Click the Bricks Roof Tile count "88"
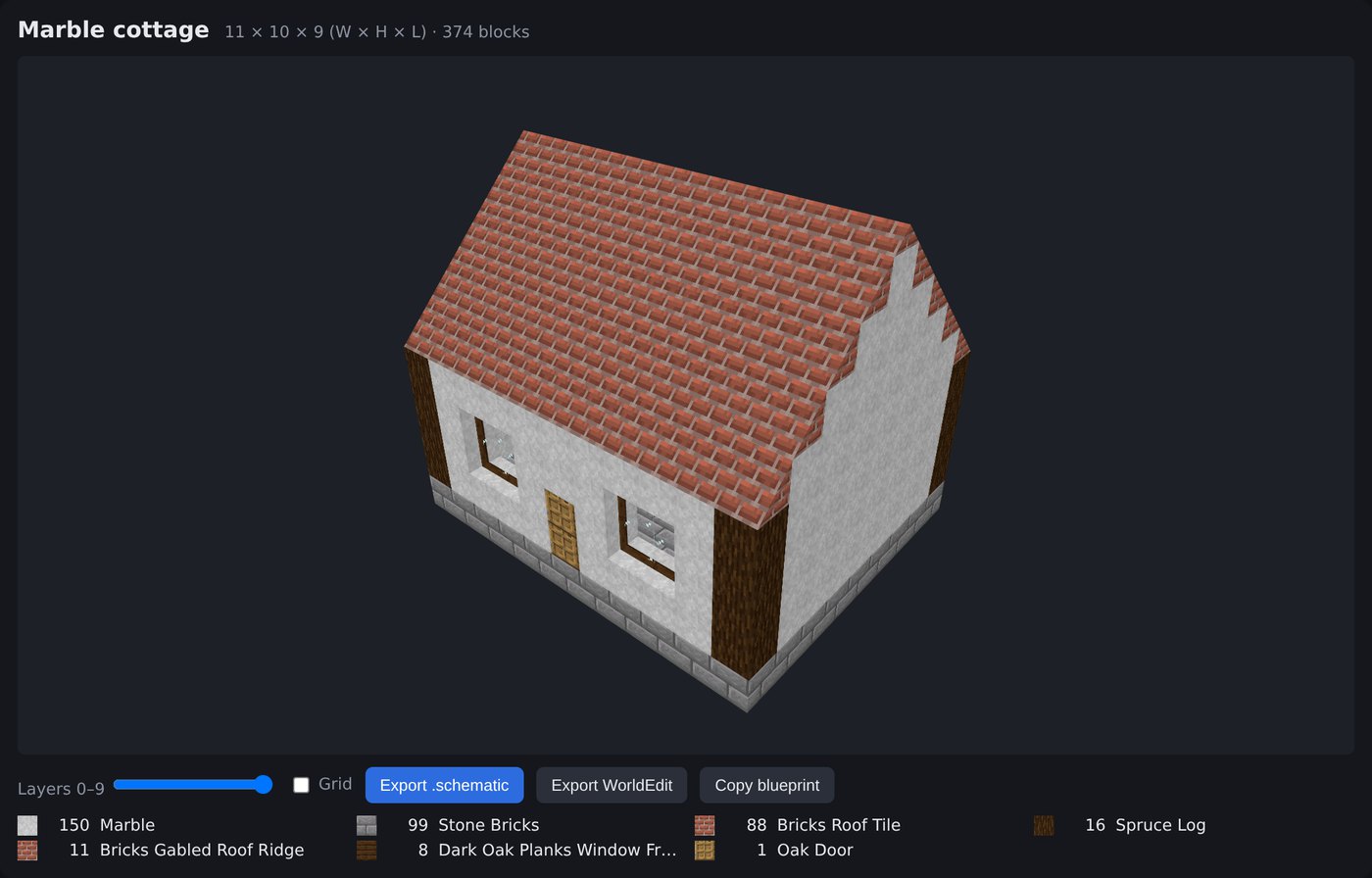1372x878 pixels. [757, 825]
